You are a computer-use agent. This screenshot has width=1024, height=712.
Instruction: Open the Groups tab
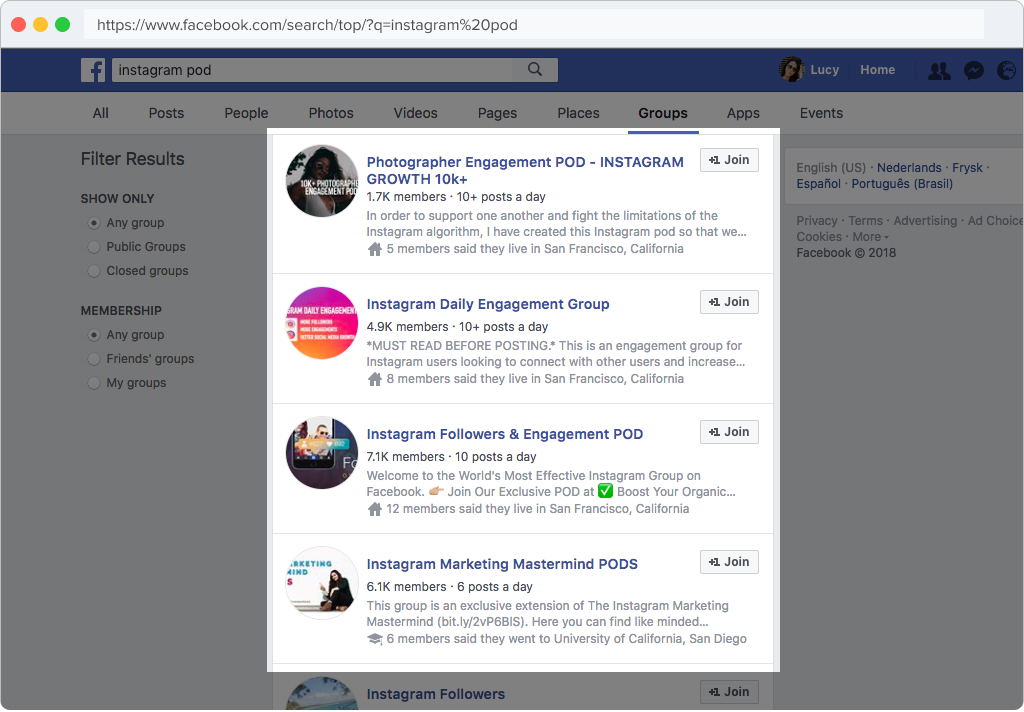pyautogui.click(x=663, y=113)
